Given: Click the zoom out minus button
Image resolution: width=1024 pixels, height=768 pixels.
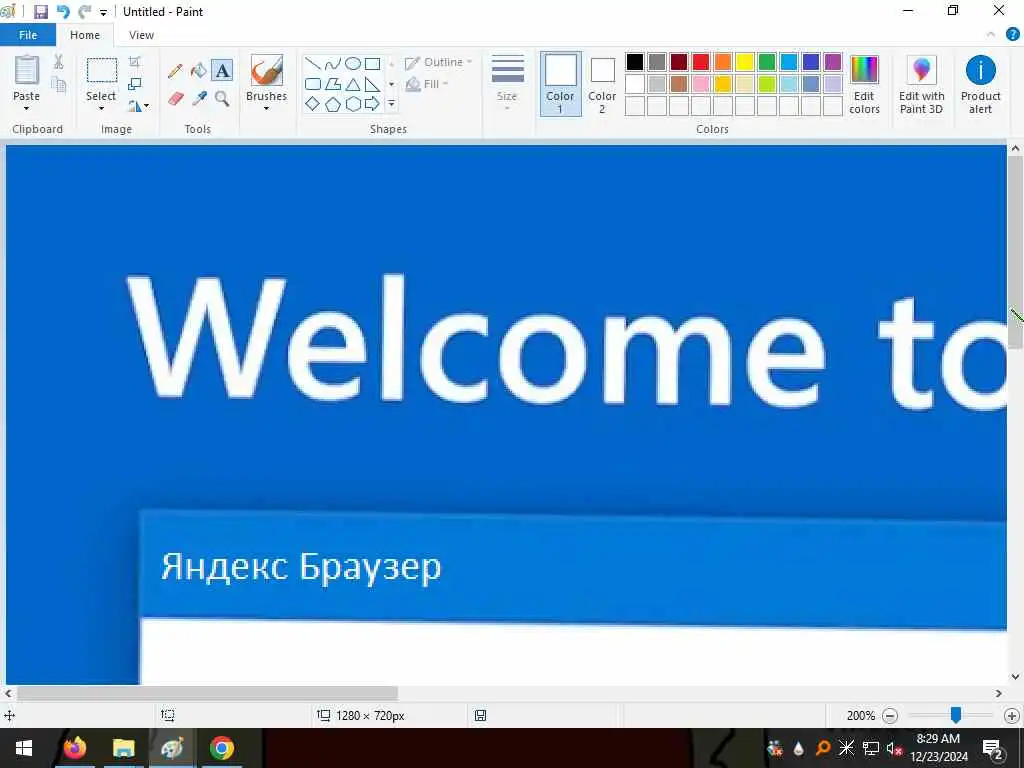Looking at the screenshot, I should (x=889, y=716).
